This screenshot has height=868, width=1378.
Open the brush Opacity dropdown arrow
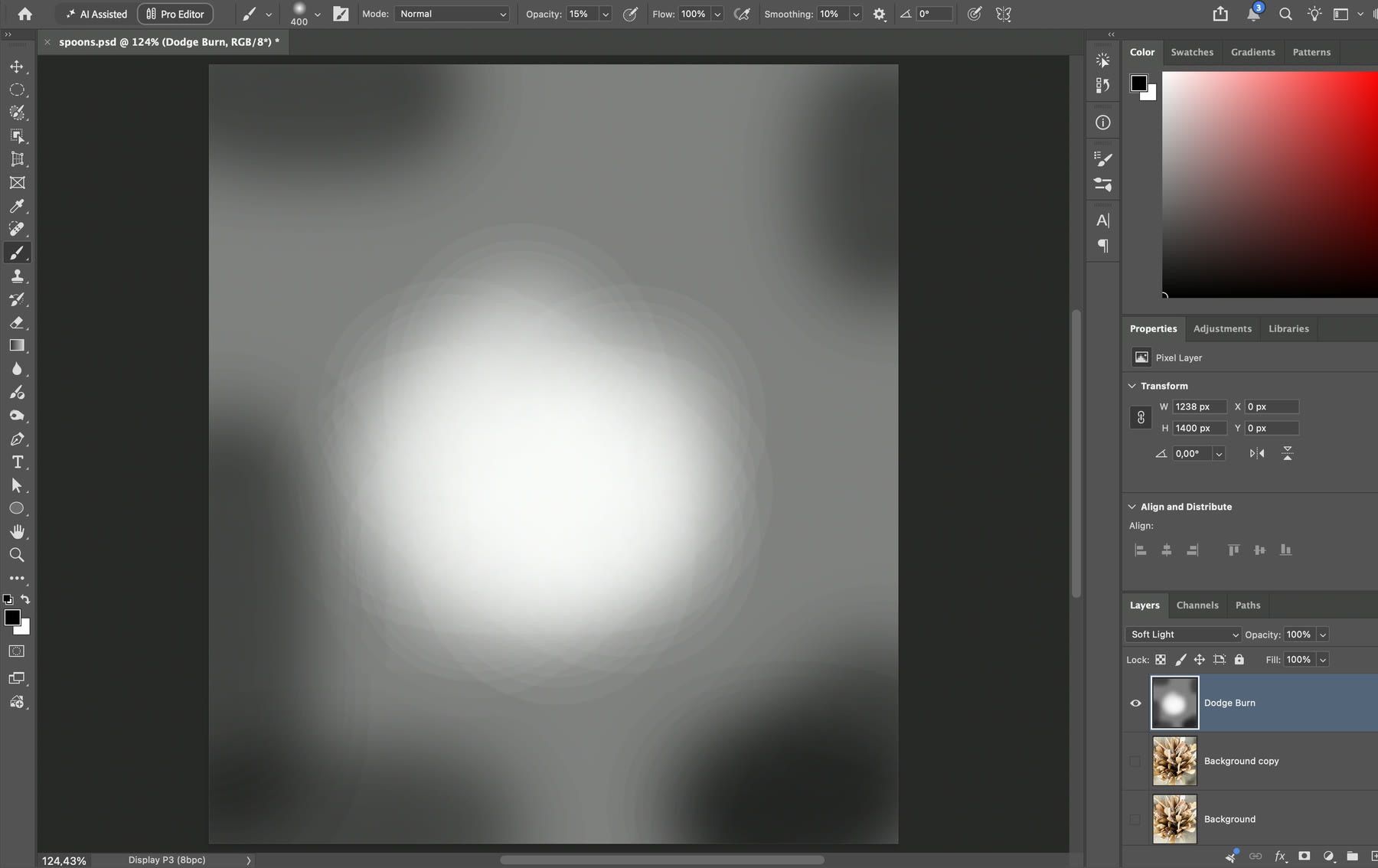point(606,14)
